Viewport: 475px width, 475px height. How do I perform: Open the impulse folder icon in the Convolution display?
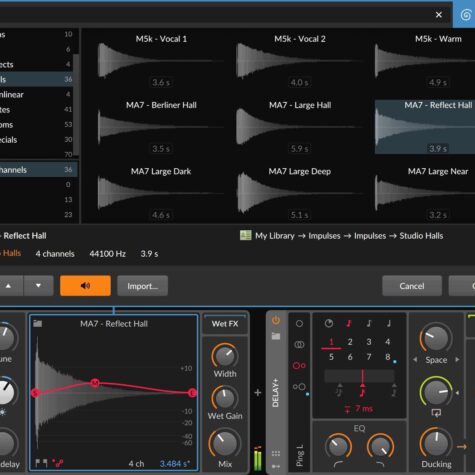38,323
